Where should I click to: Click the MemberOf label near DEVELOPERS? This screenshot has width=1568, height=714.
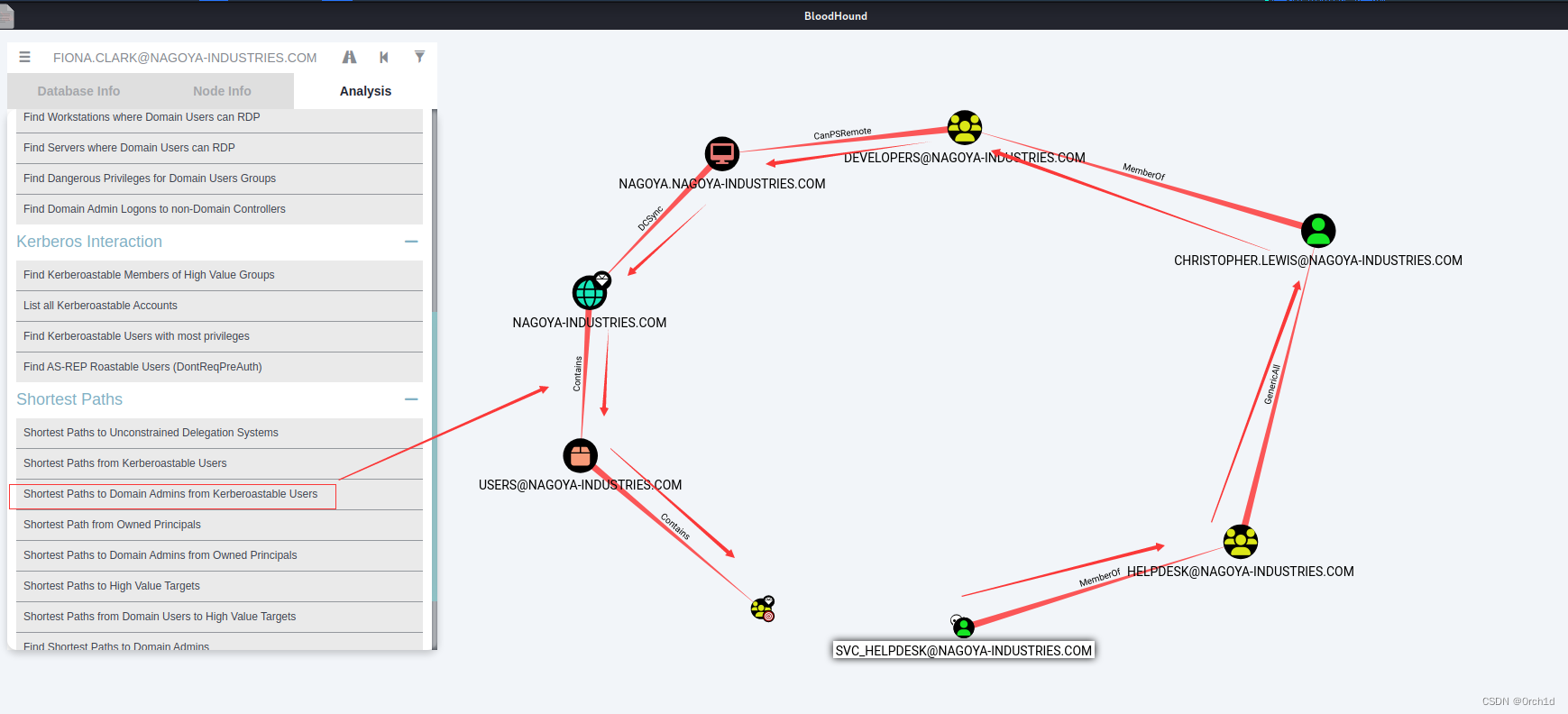[1144, 171]
